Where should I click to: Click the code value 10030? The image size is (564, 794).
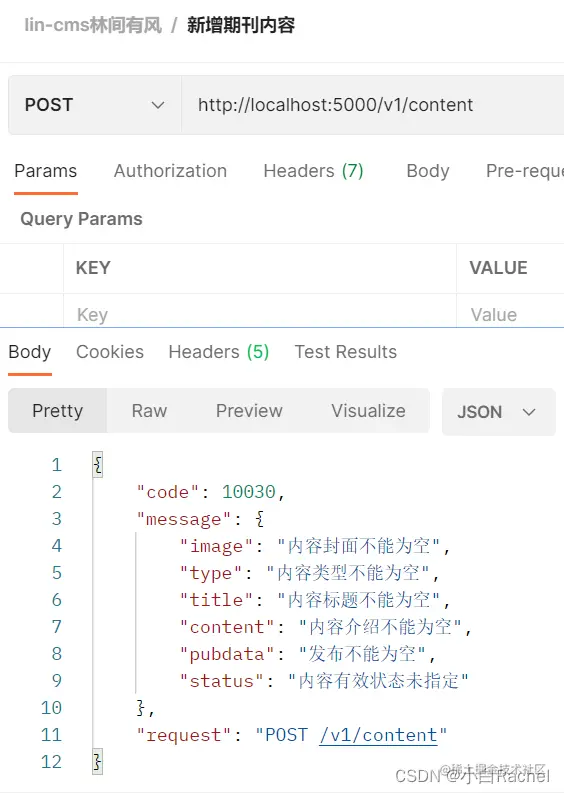click(x=249, y=492)
